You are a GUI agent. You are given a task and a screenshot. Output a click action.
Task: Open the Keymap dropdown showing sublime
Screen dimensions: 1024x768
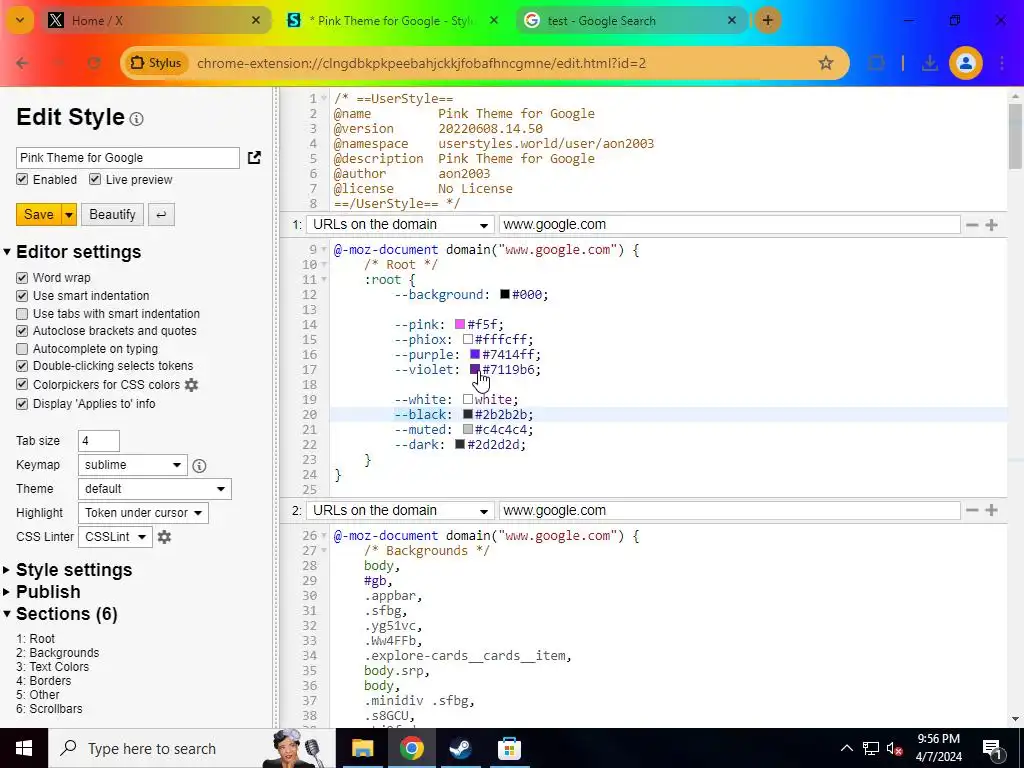pyautogui.click(x=133, y=465)
